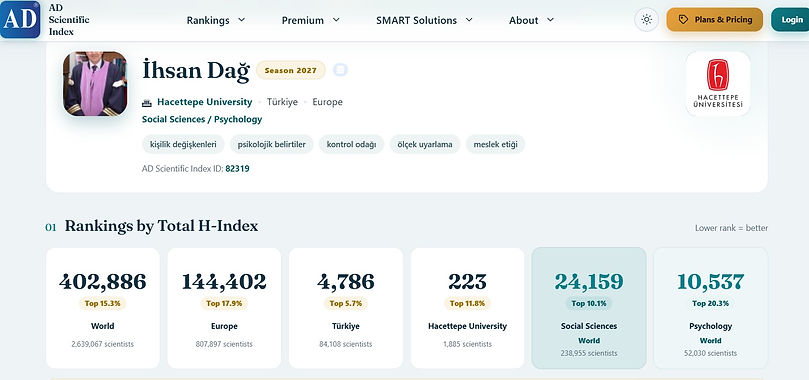
Task: Click the Top 5.7% badge
Action: pos(346,304)
